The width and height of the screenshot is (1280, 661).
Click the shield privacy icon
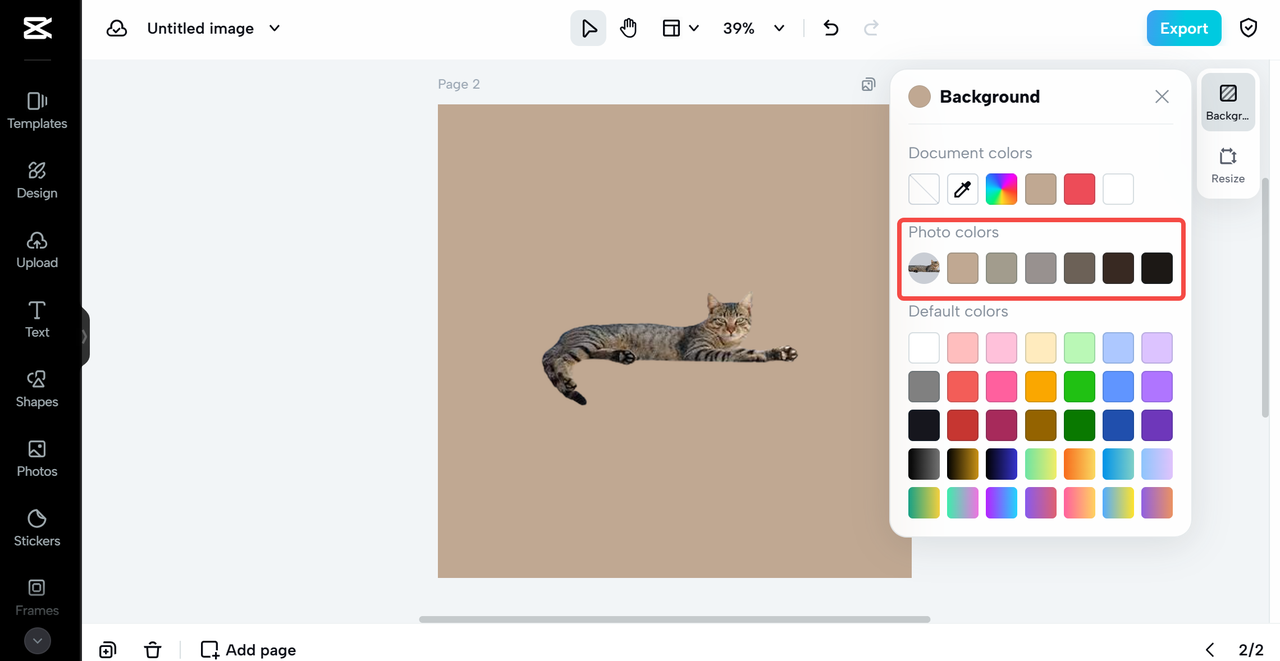point(1248,28)
